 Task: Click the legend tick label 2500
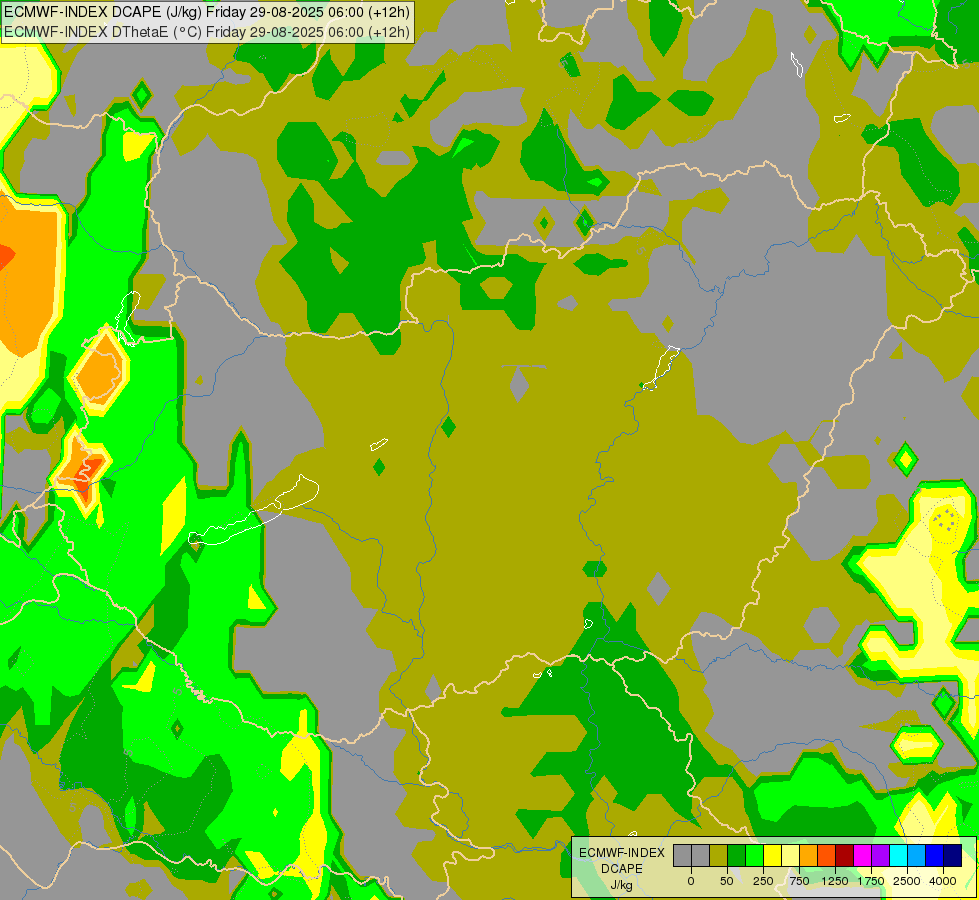(907, 881)
